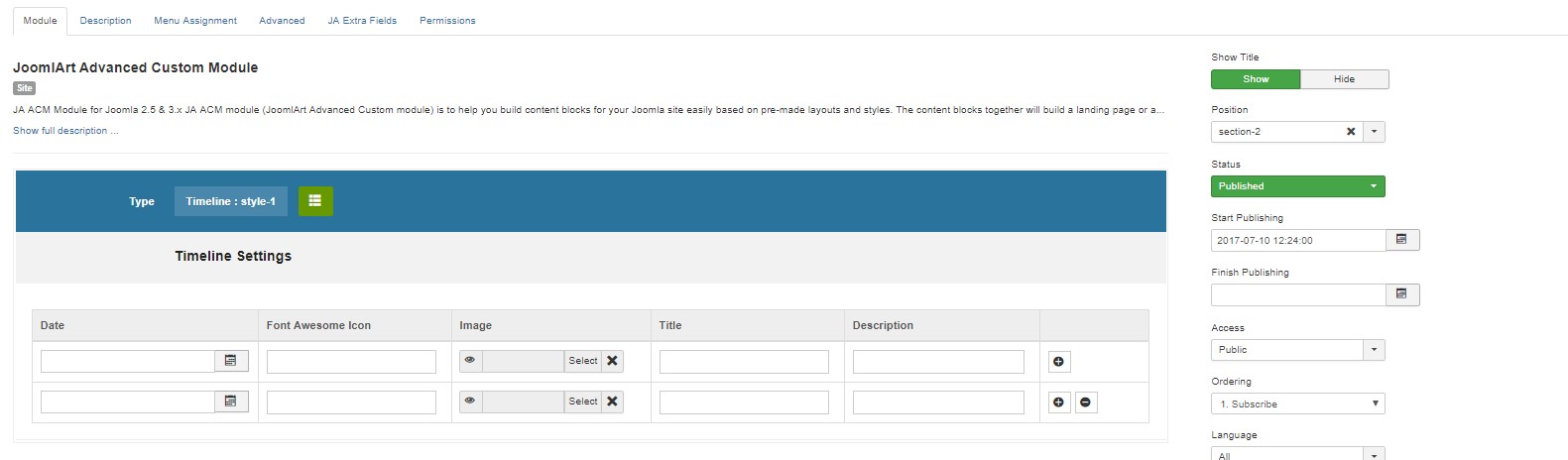
Task: Open the Advanced tab
Action: tap(282, 21)
